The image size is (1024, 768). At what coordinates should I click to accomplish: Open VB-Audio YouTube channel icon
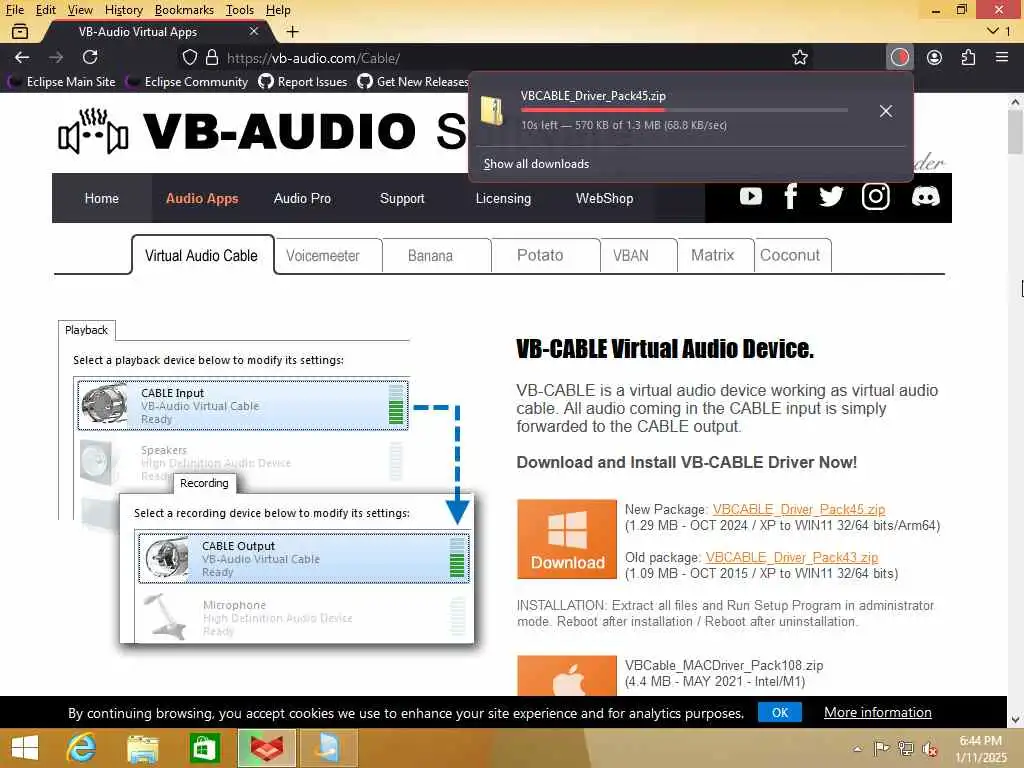pos(750,196)
